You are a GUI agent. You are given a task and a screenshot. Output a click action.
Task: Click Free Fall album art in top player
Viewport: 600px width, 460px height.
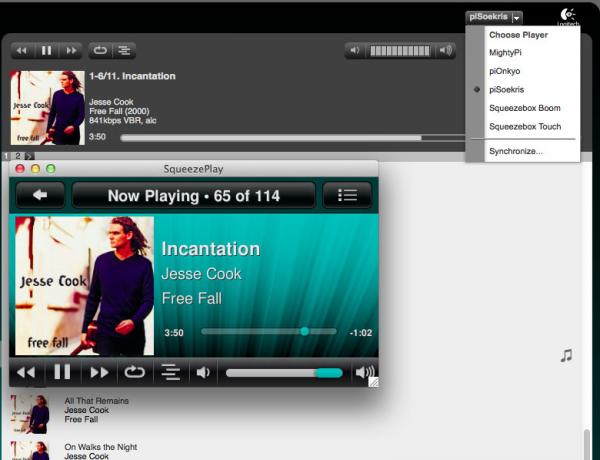click(x=47, y=108)
